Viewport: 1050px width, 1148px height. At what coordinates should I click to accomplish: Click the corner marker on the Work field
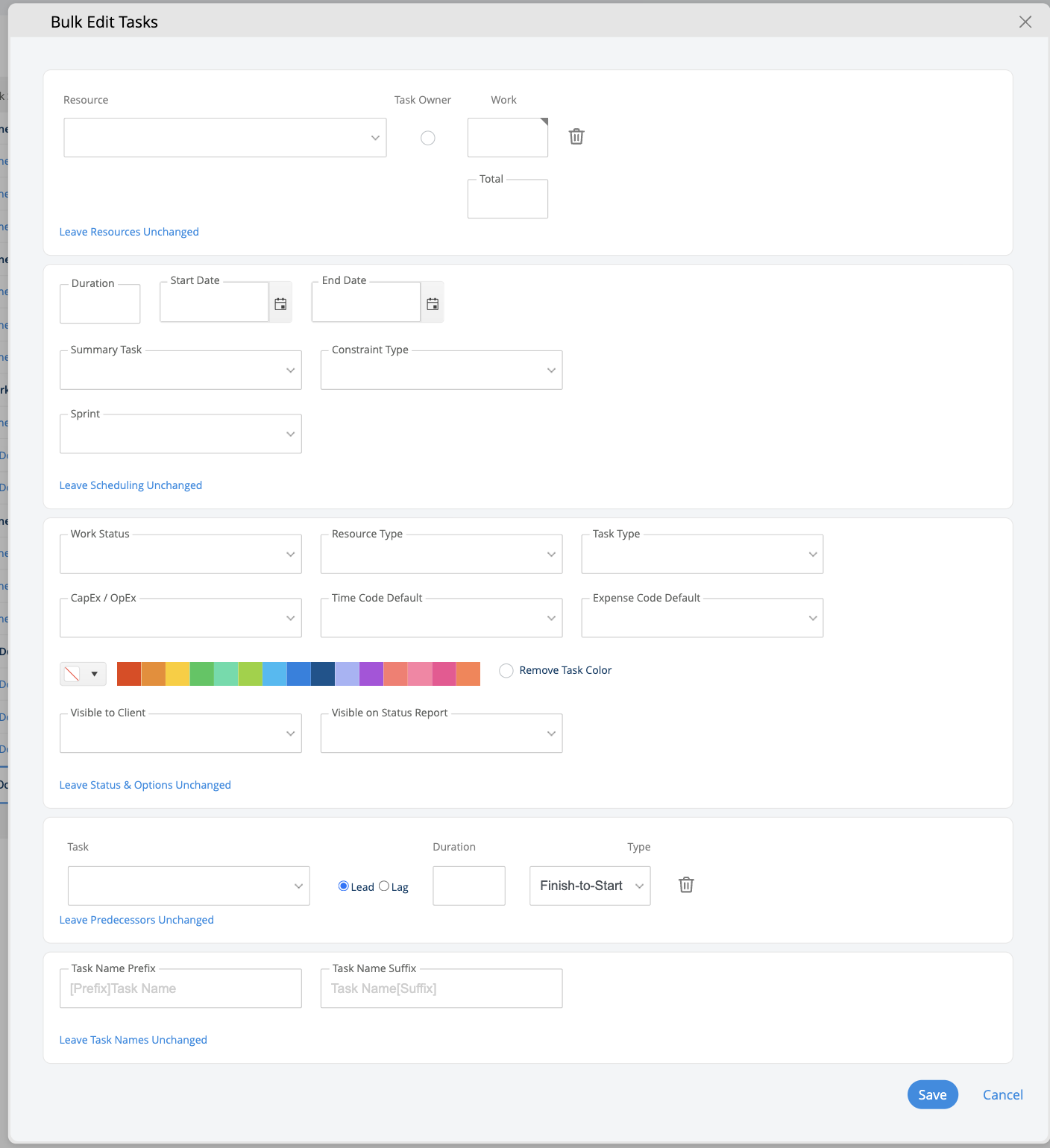point(544,121)
